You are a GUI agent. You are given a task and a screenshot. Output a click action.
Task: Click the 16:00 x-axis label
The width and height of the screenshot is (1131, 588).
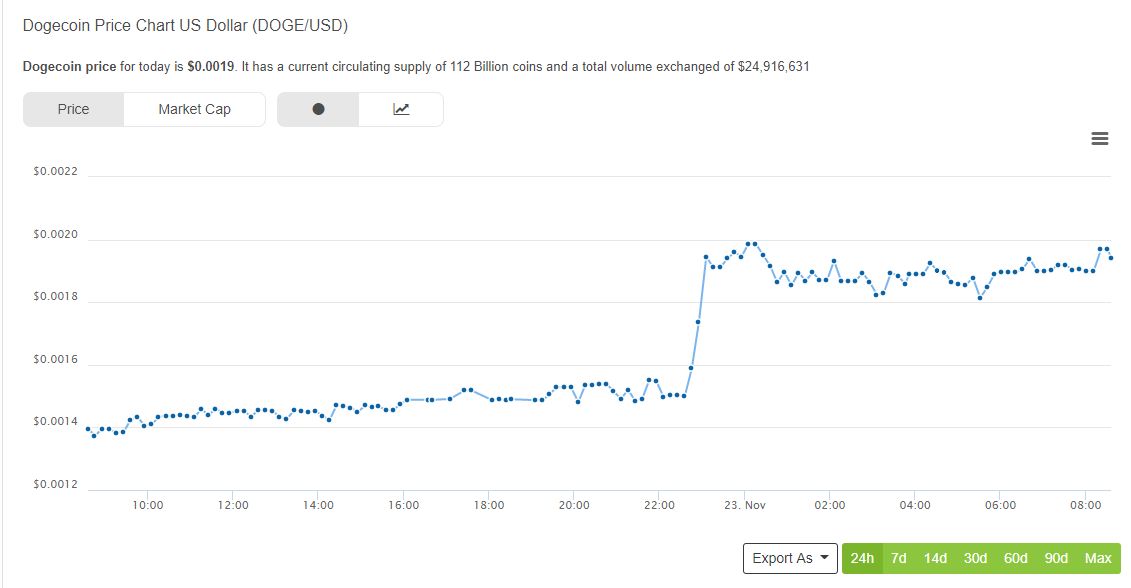click(x=403, y=505)
